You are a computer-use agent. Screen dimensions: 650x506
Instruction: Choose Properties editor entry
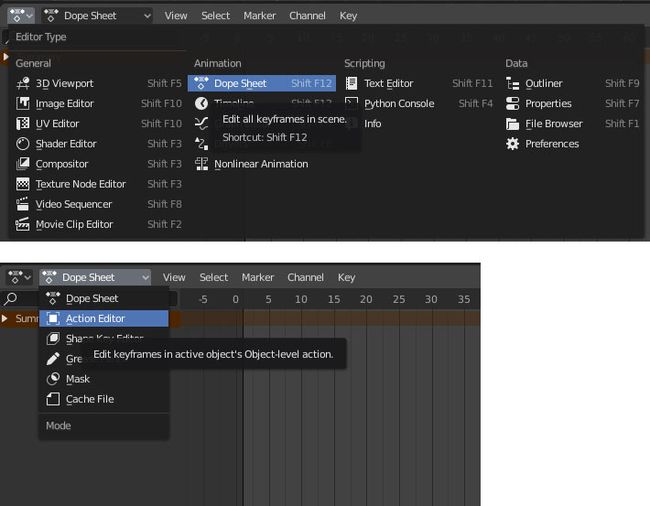pyautogui.click(x=572, y=103)
